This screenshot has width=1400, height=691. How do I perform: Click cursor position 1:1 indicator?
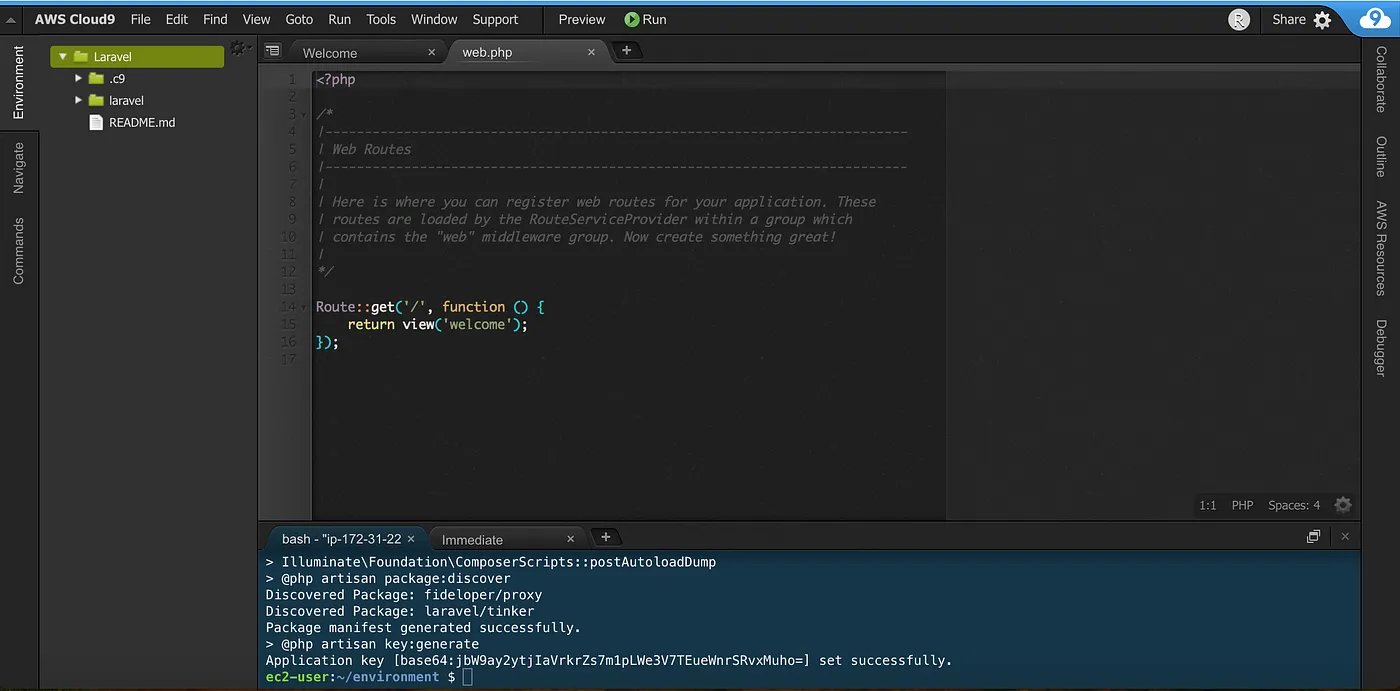coord(1208,505)
